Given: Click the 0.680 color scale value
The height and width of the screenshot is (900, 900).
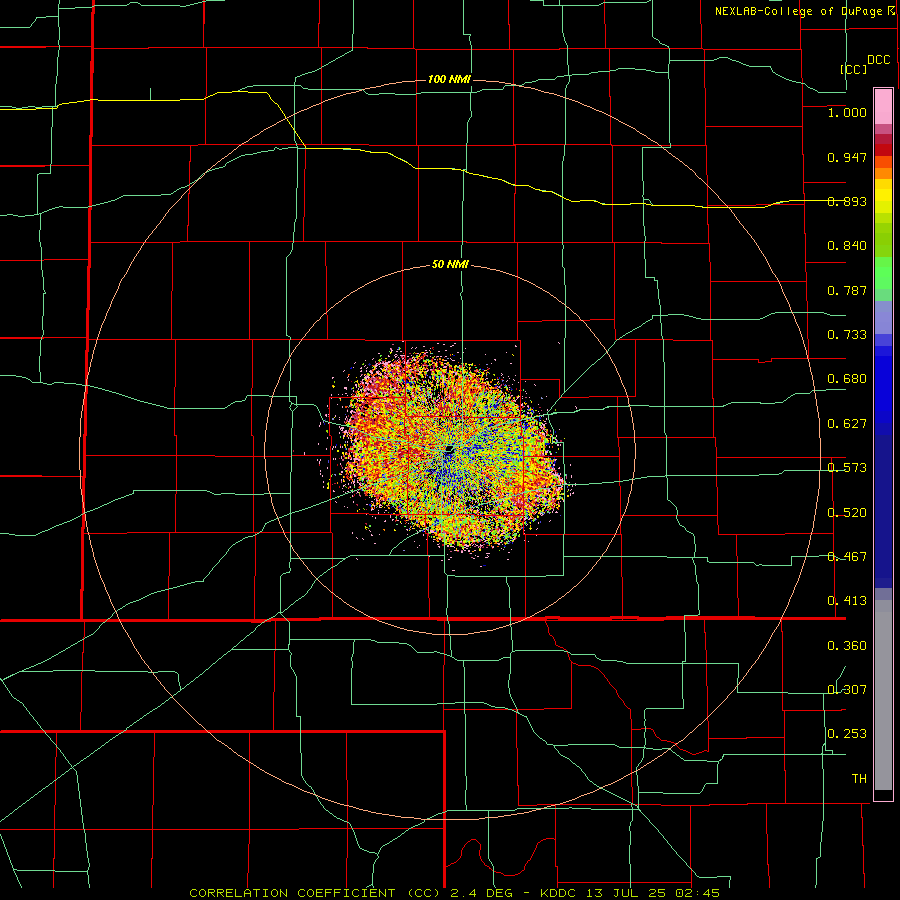Looking at the screenshot, I should tap(847, 379).
